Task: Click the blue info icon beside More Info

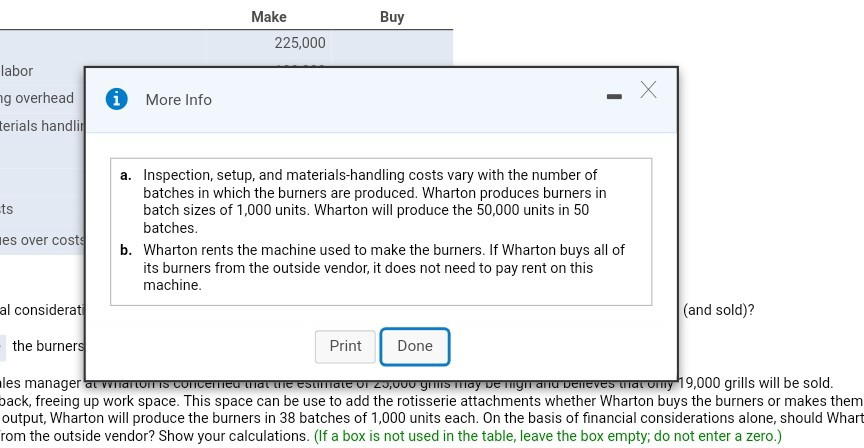Action: [117, 99]
